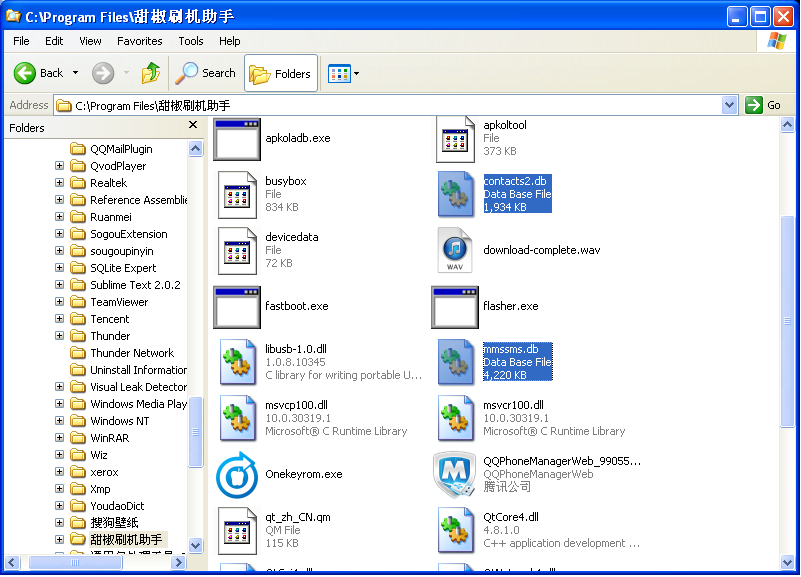Click the folder tree vertical scrollbar thumb
The image size is (801, 577).
[195, 432]
